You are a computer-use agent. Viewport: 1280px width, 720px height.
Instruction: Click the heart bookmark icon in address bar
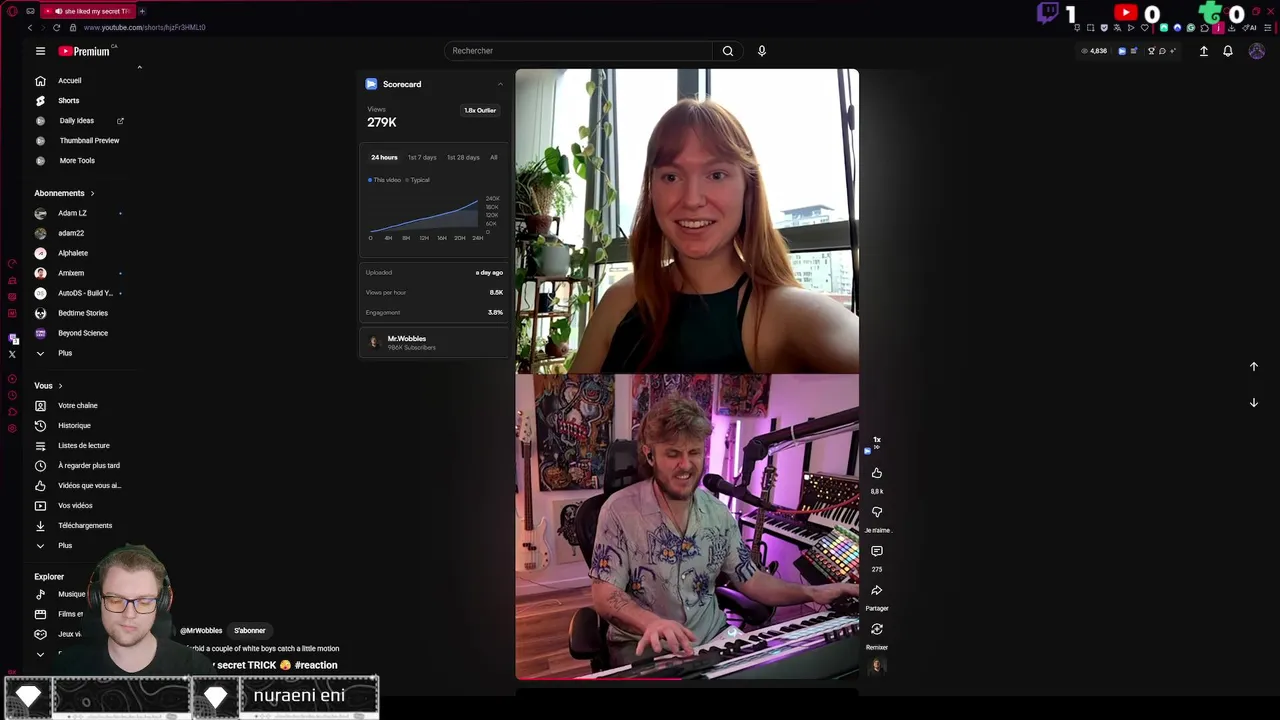1145,27
